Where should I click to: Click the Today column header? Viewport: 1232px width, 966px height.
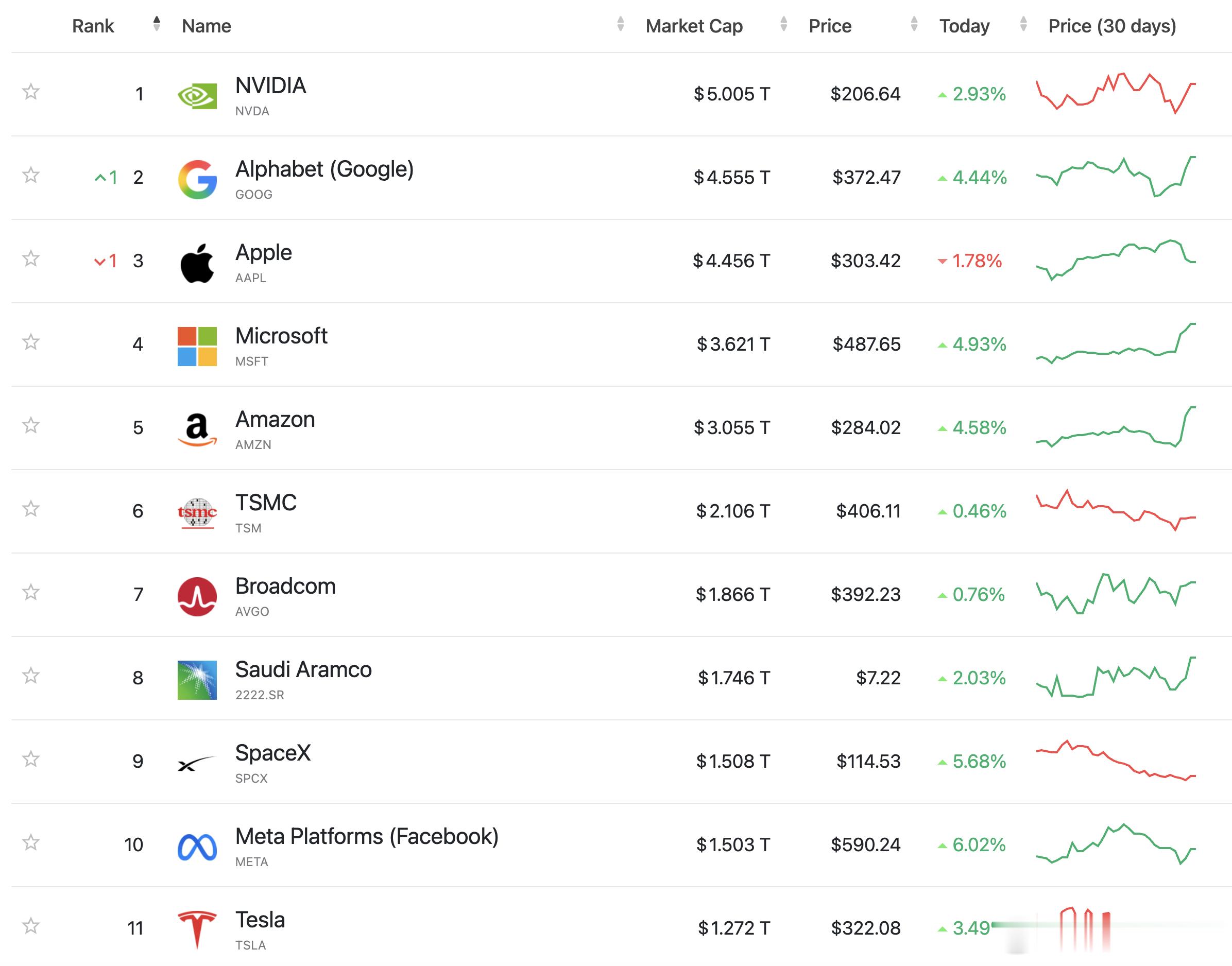click(x=965, y=26)
